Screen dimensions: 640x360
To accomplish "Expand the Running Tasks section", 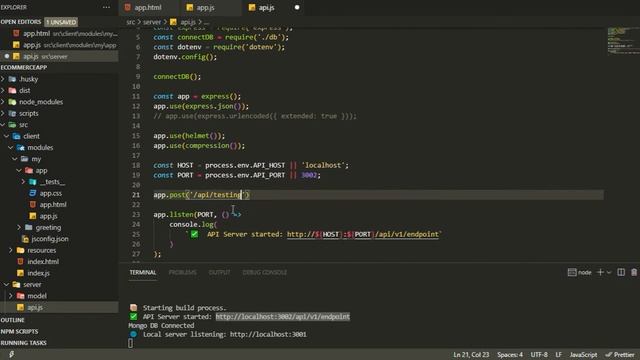I will click(24, 343).
